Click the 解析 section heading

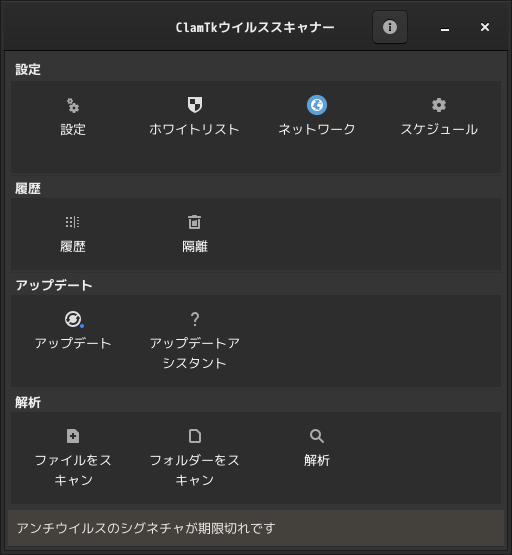coord(28,402)
